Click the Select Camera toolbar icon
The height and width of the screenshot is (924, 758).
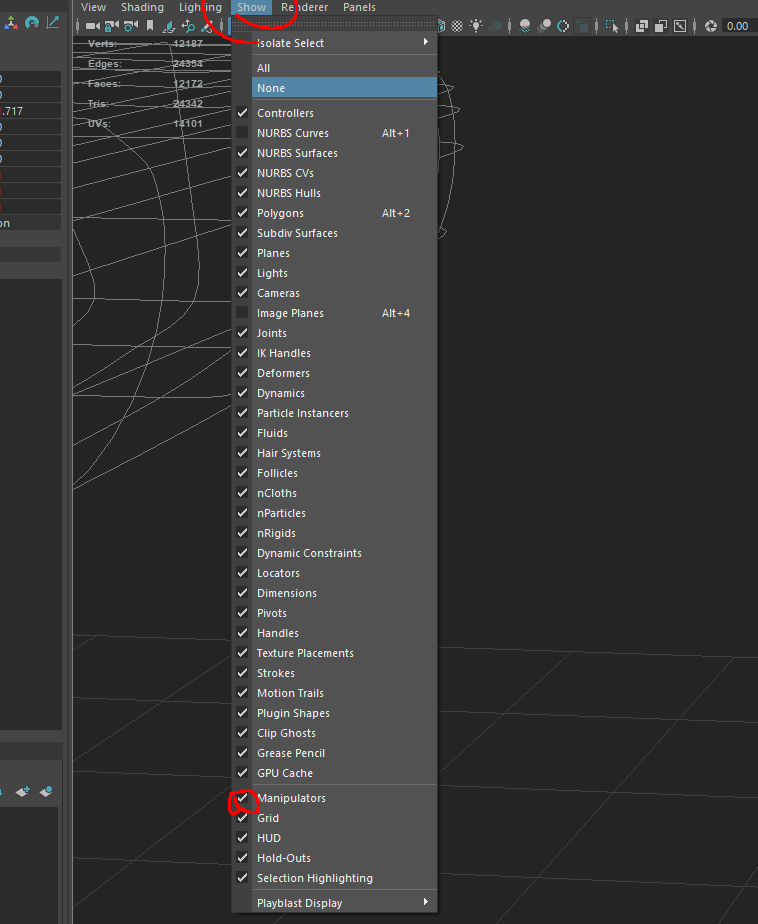point(93,26)
